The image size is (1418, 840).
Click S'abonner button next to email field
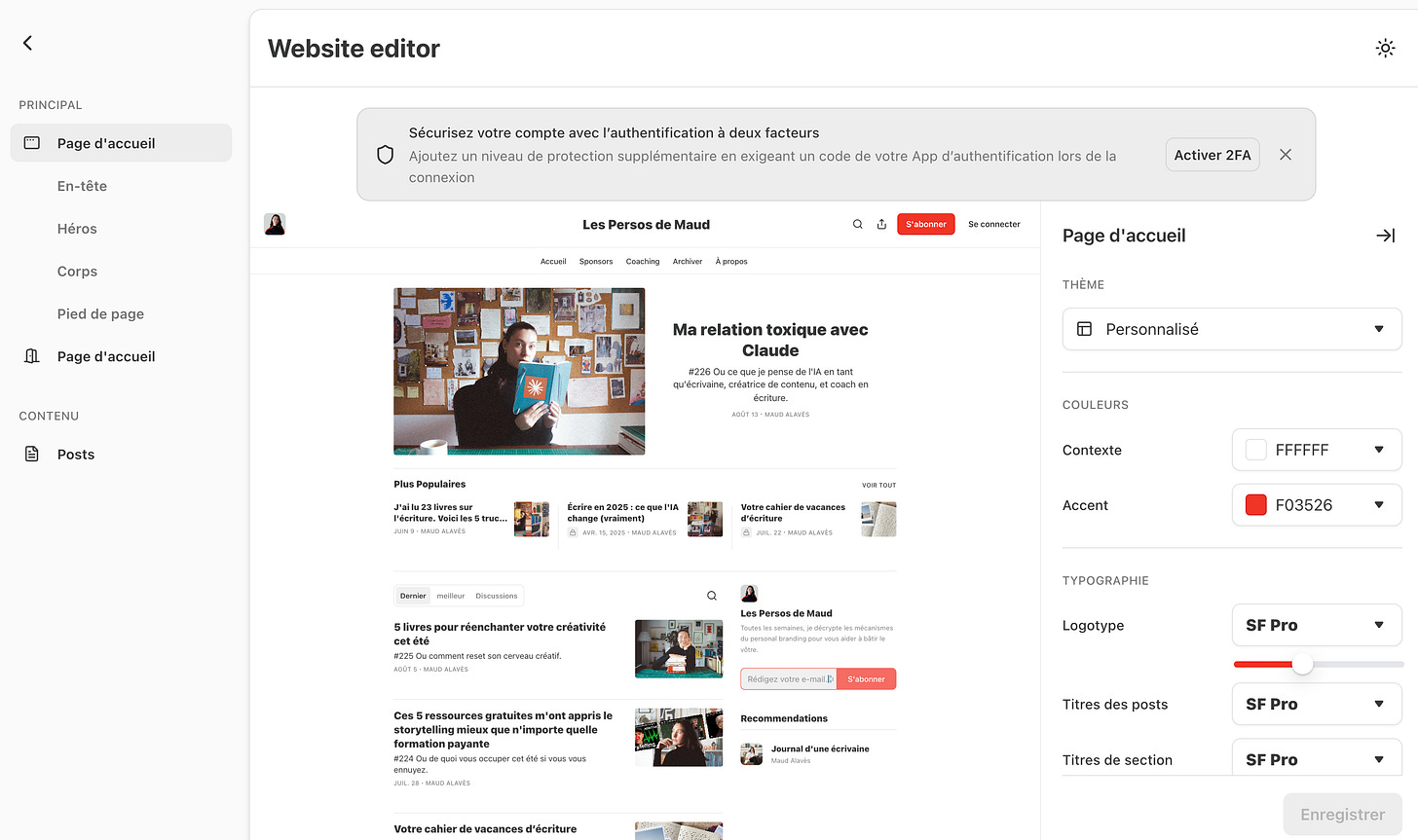tap(867, 679)
